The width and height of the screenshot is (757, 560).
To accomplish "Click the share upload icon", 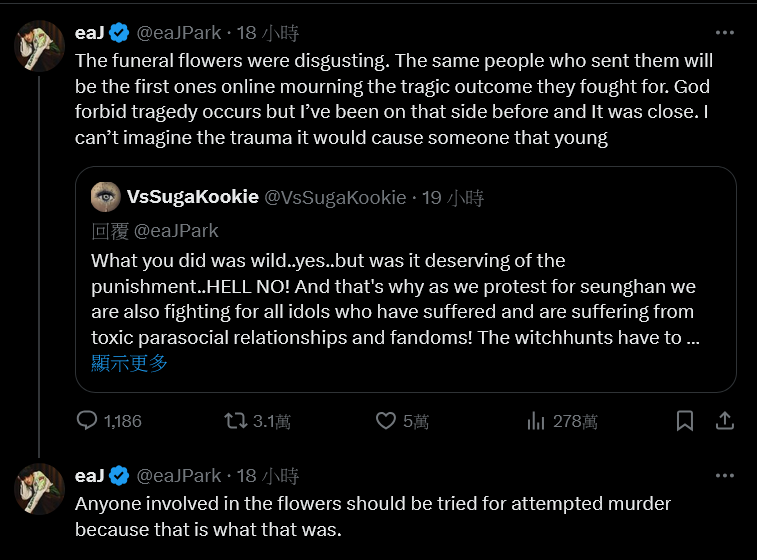I will [726, 420].
